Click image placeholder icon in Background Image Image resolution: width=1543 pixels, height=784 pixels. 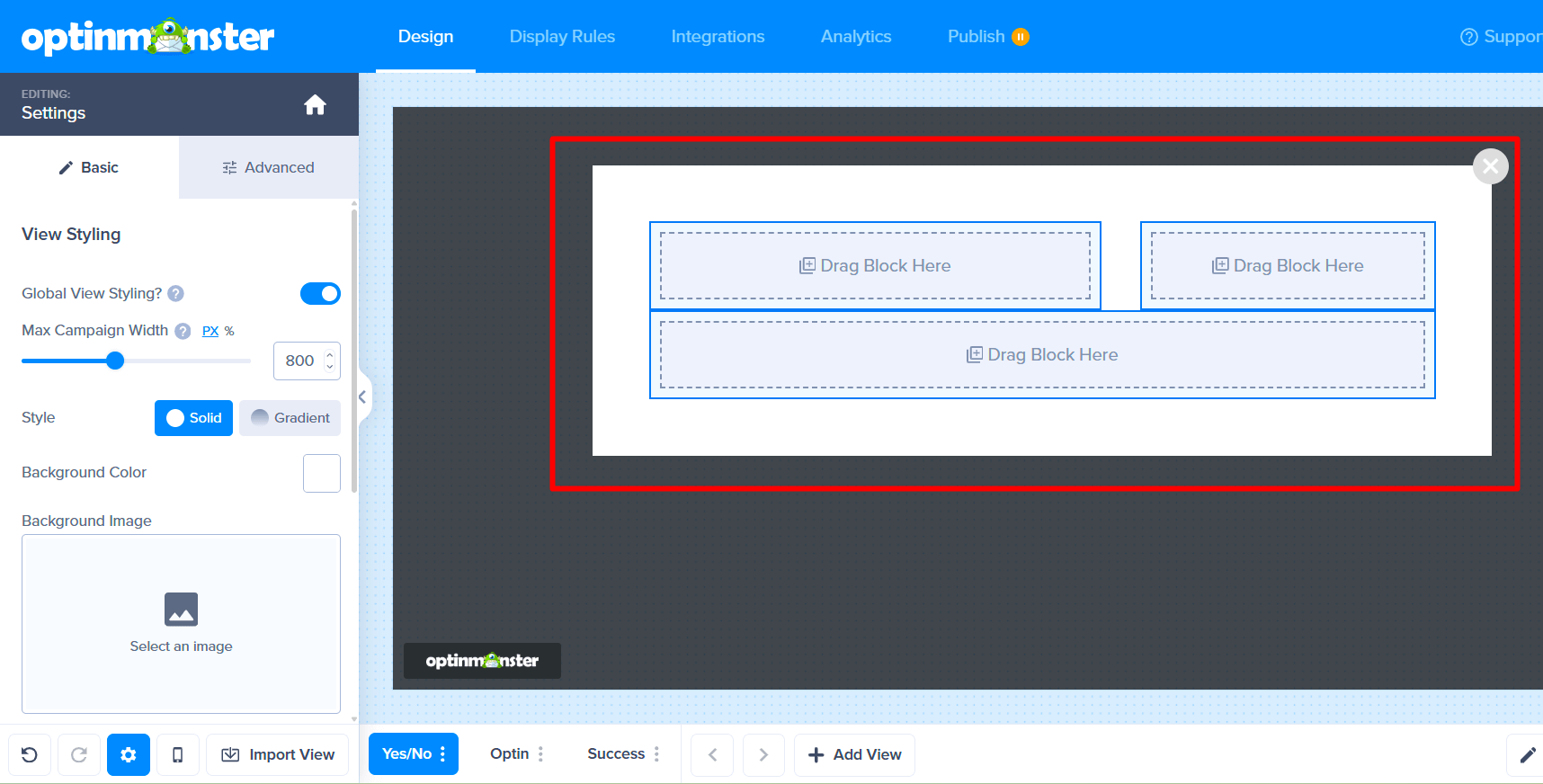coord(182,610)
